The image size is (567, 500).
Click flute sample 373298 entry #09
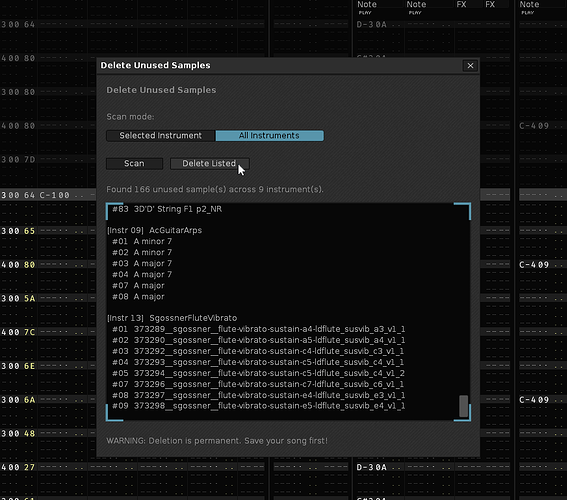click(x=259, y=406)
